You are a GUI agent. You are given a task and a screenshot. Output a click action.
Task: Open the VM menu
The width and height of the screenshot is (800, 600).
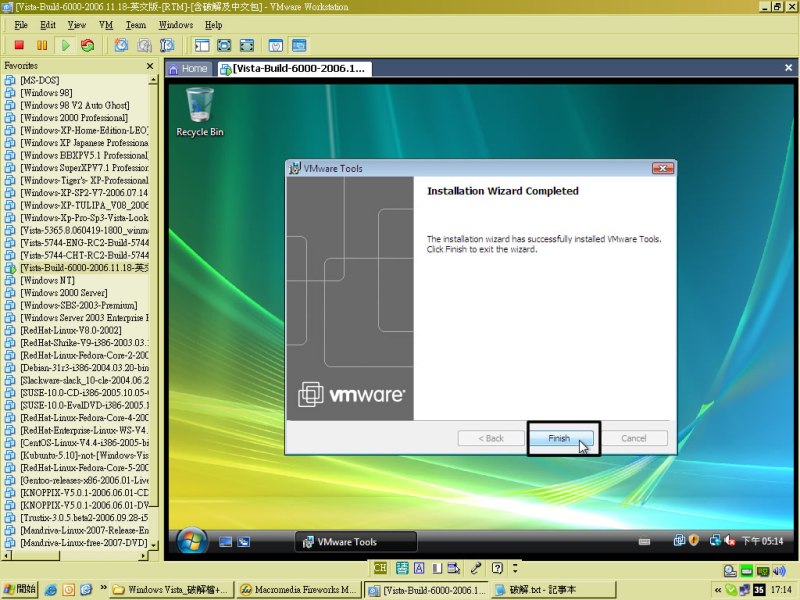[x=106, y=24]
